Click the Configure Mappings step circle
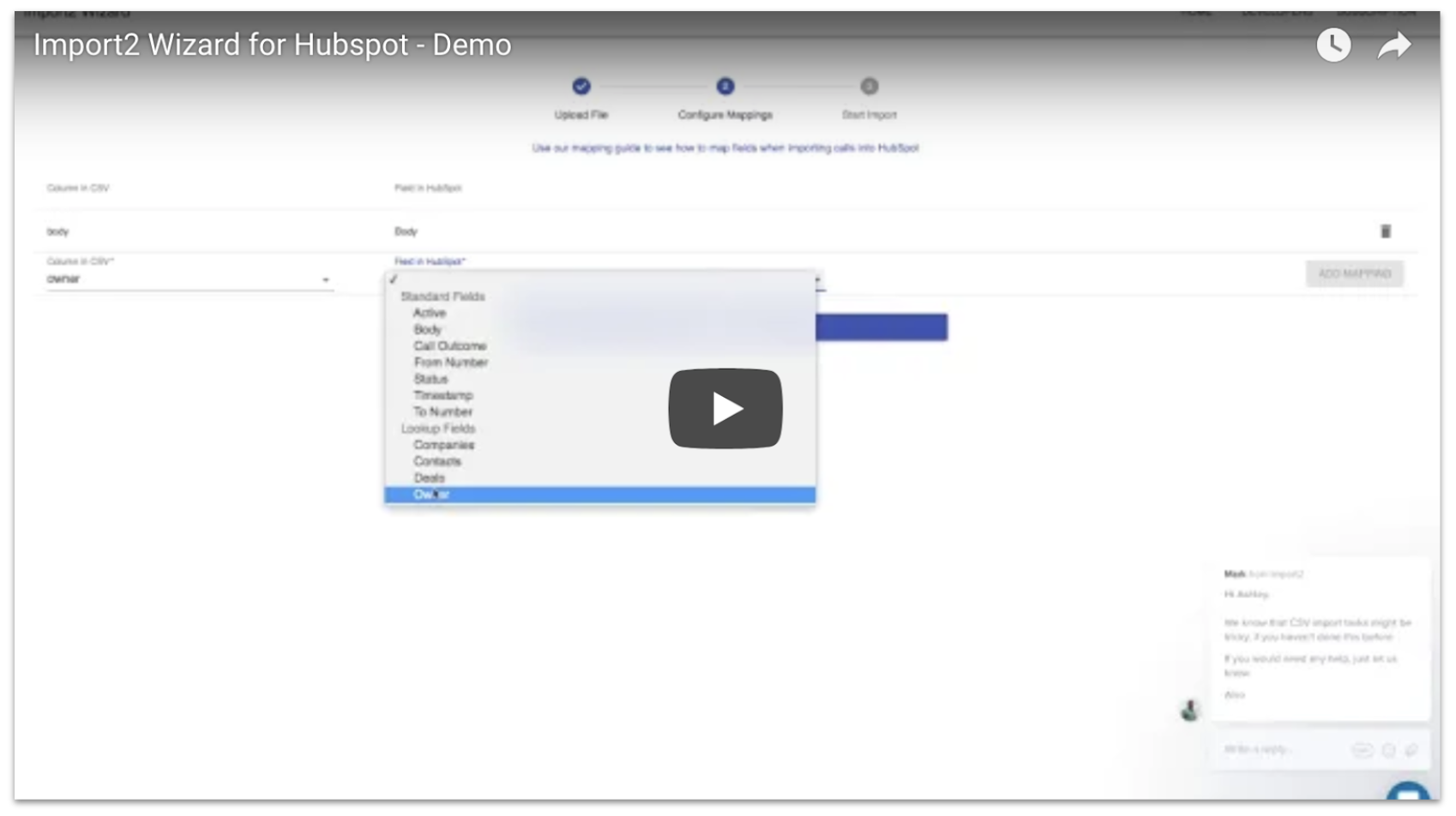This screenshot has width=1456, height=816. pos(725,86)
